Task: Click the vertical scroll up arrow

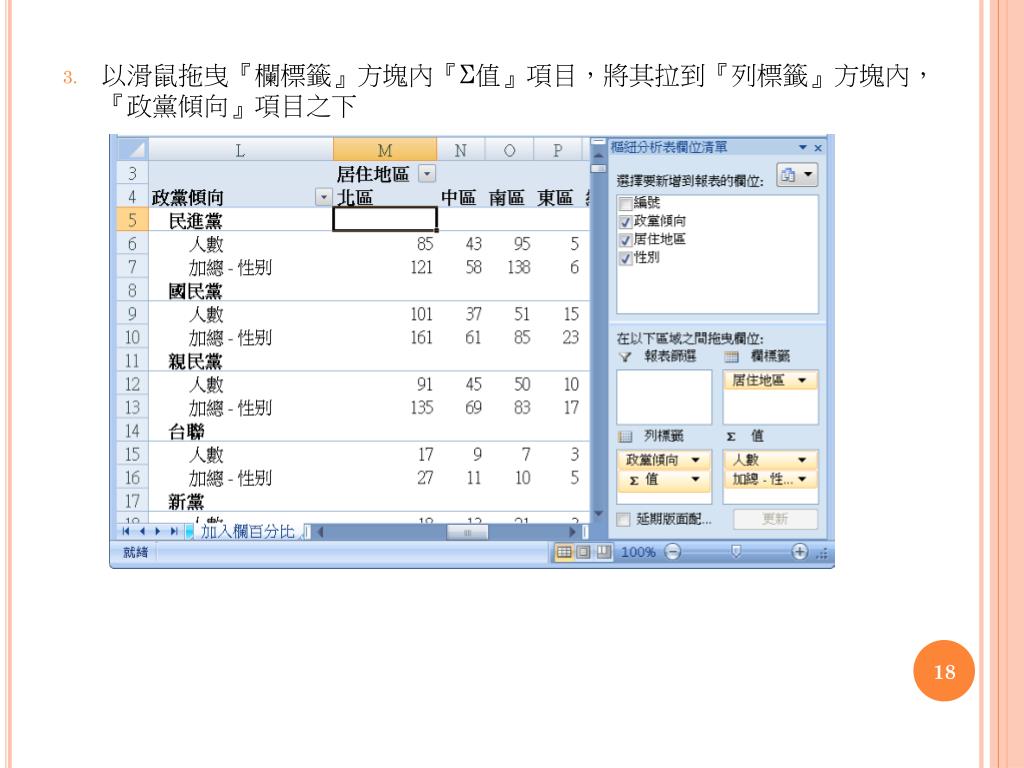Action: click(598, 155)
